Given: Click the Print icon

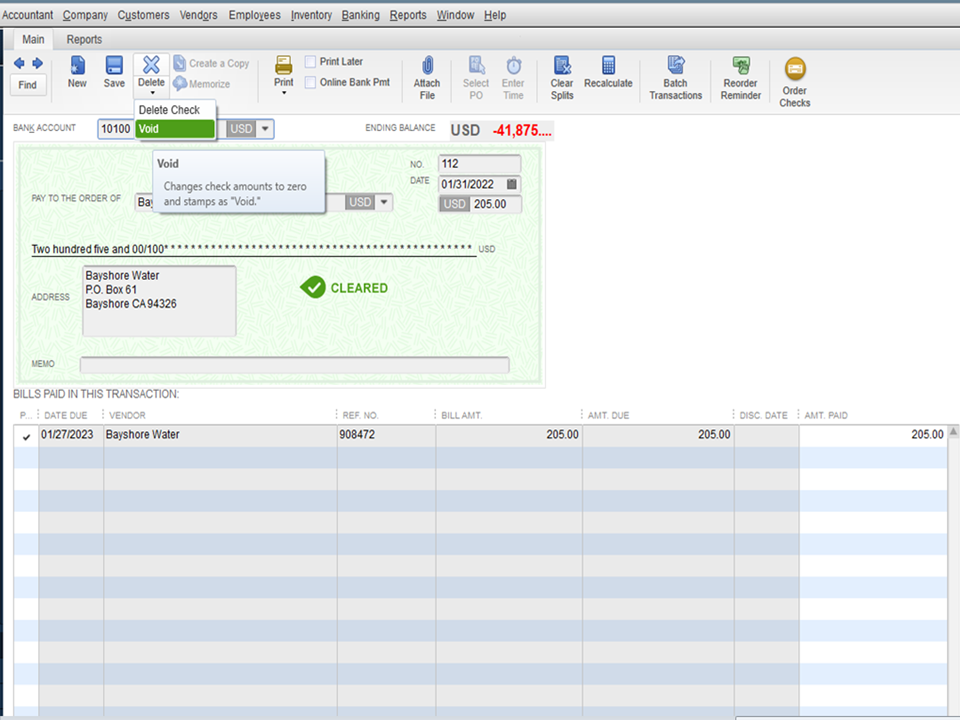Looking at the screenshot, I should 283,65.
